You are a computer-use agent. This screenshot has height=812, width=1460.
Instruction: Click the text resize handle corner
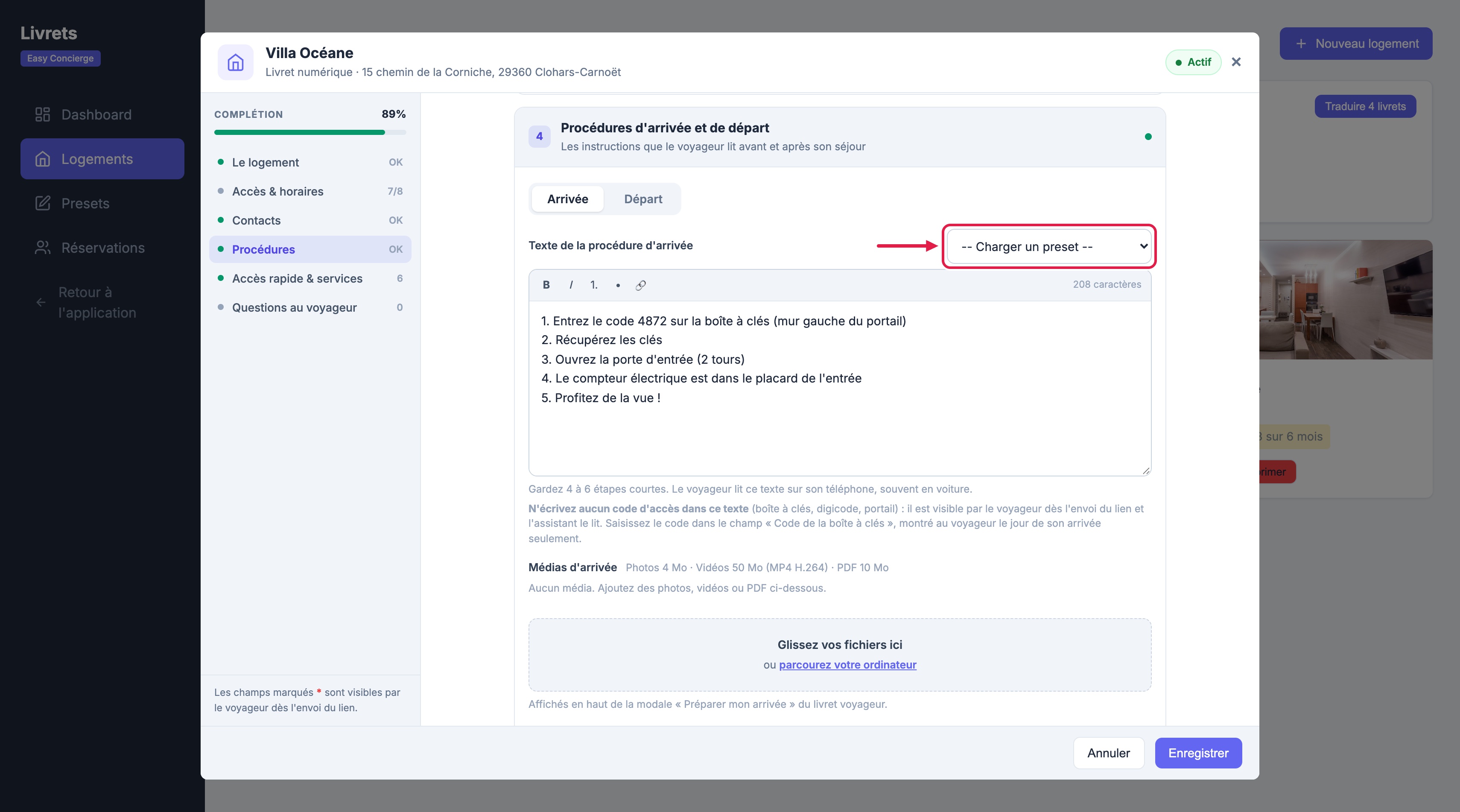click(x=1145, y=470)
